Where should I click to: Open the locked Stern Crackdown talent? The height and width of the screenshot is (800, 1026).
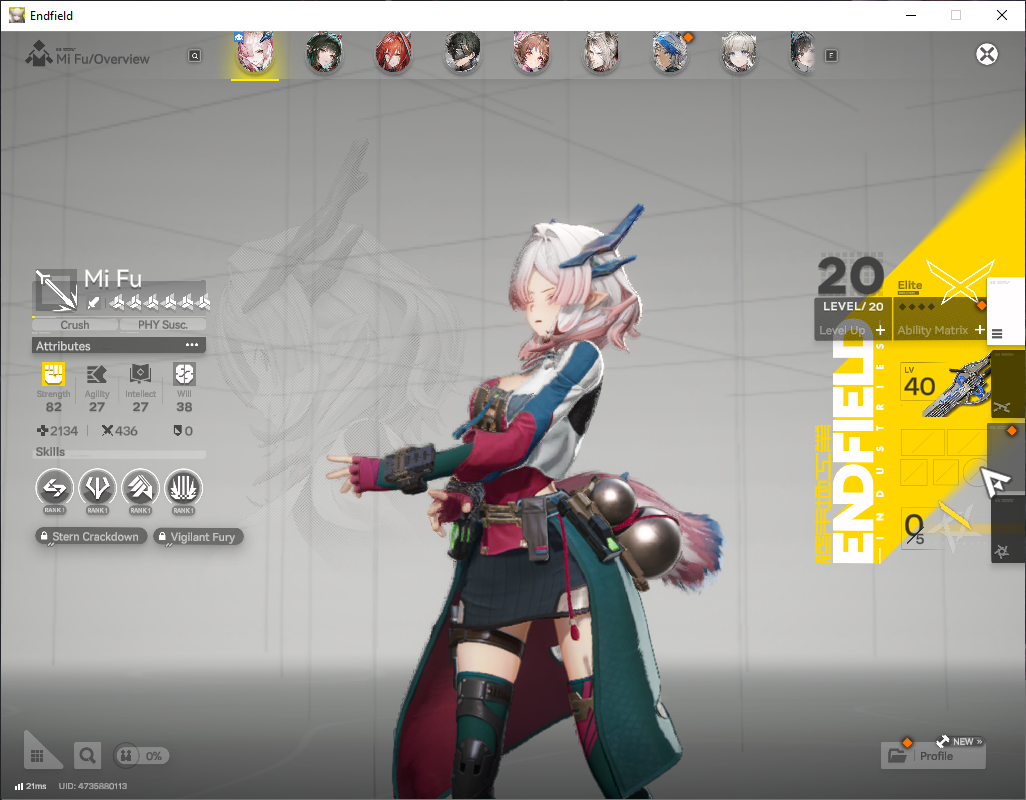click(91, 537)
